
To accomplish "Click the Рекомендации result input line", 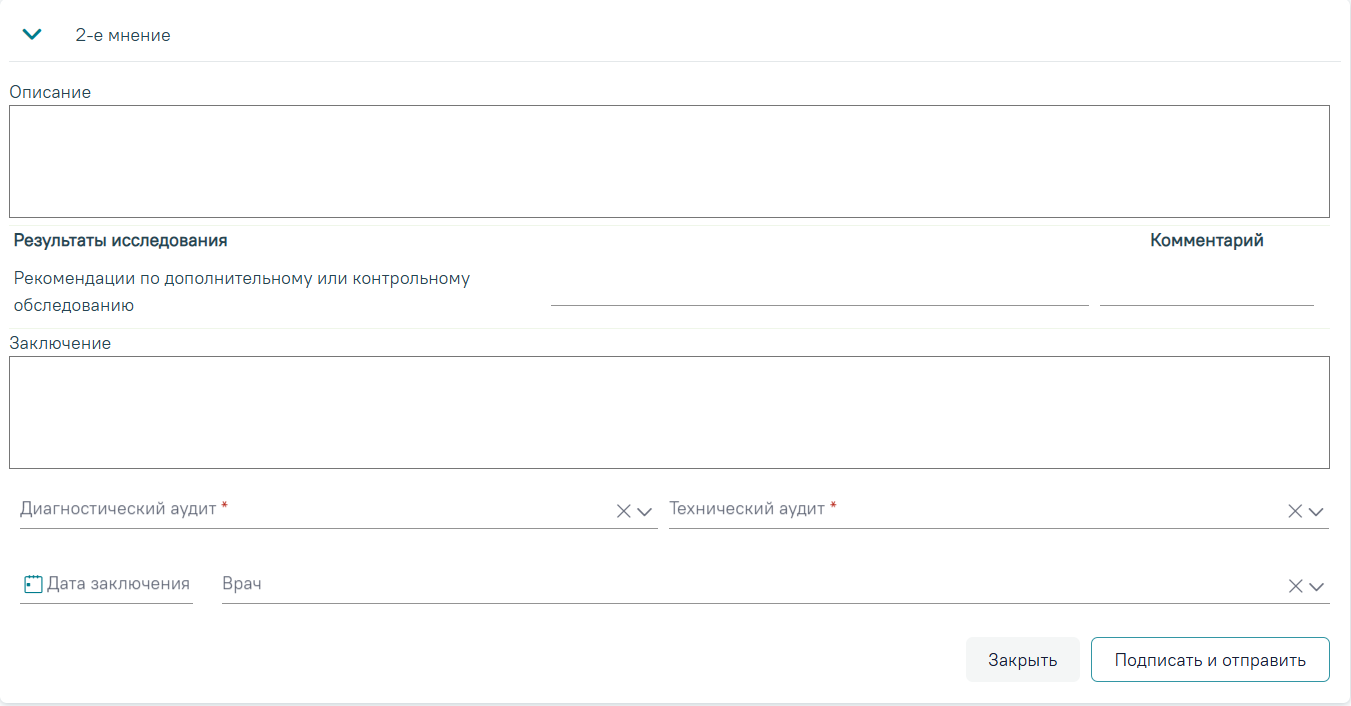I will click(x=819, y=292).
